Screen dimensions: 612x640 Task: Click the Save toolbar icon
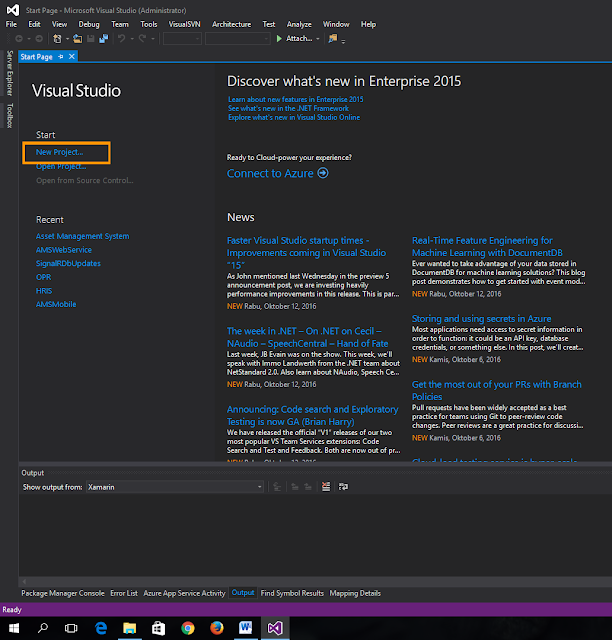point(91,39)
